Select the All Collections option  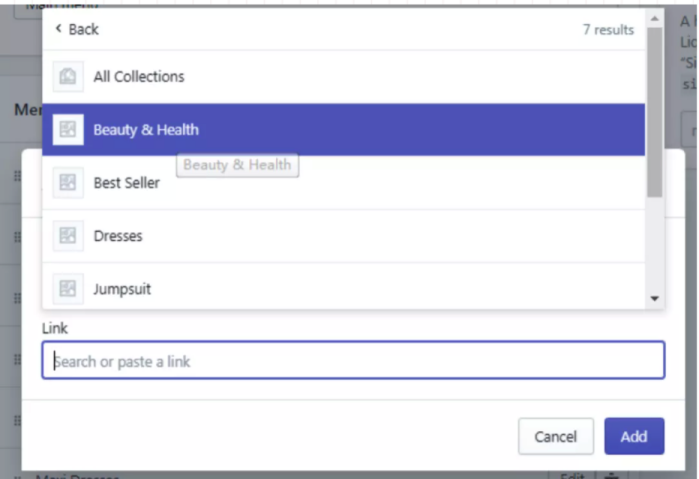click(x=139, y=76)
